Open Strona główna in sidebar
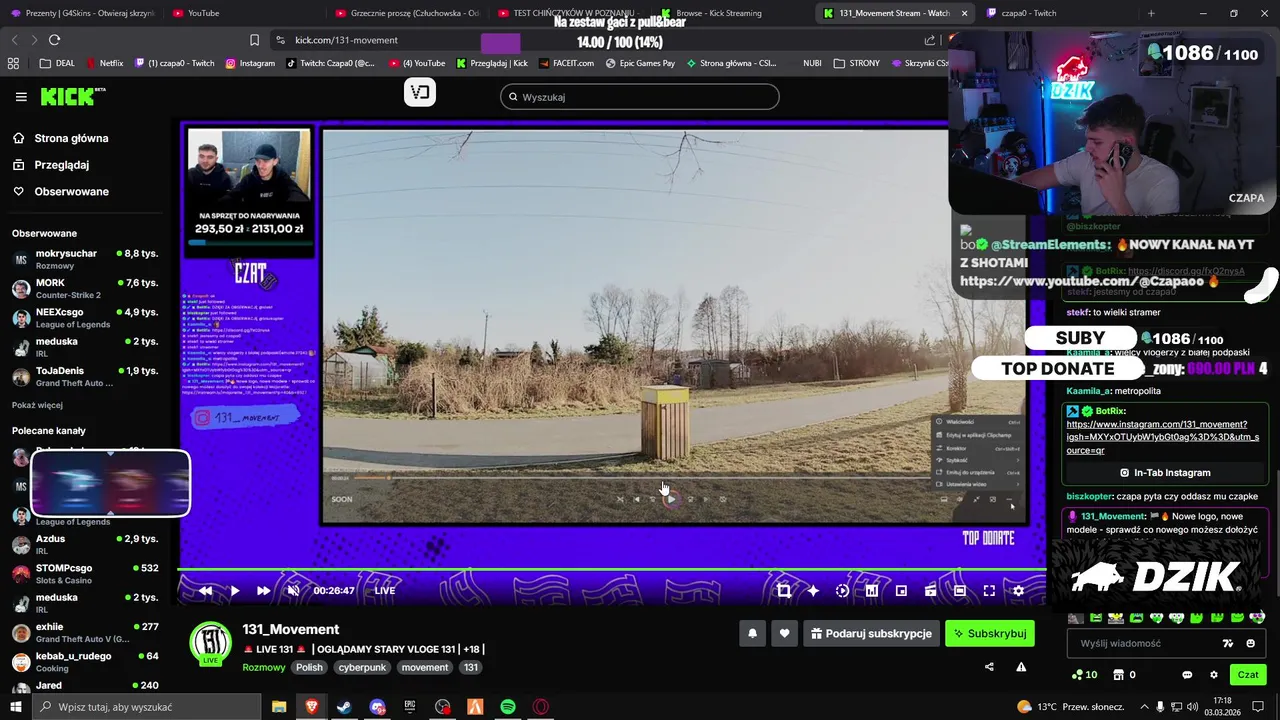The width and height of the screenshot is (1280, 720). tap(60, 138)
